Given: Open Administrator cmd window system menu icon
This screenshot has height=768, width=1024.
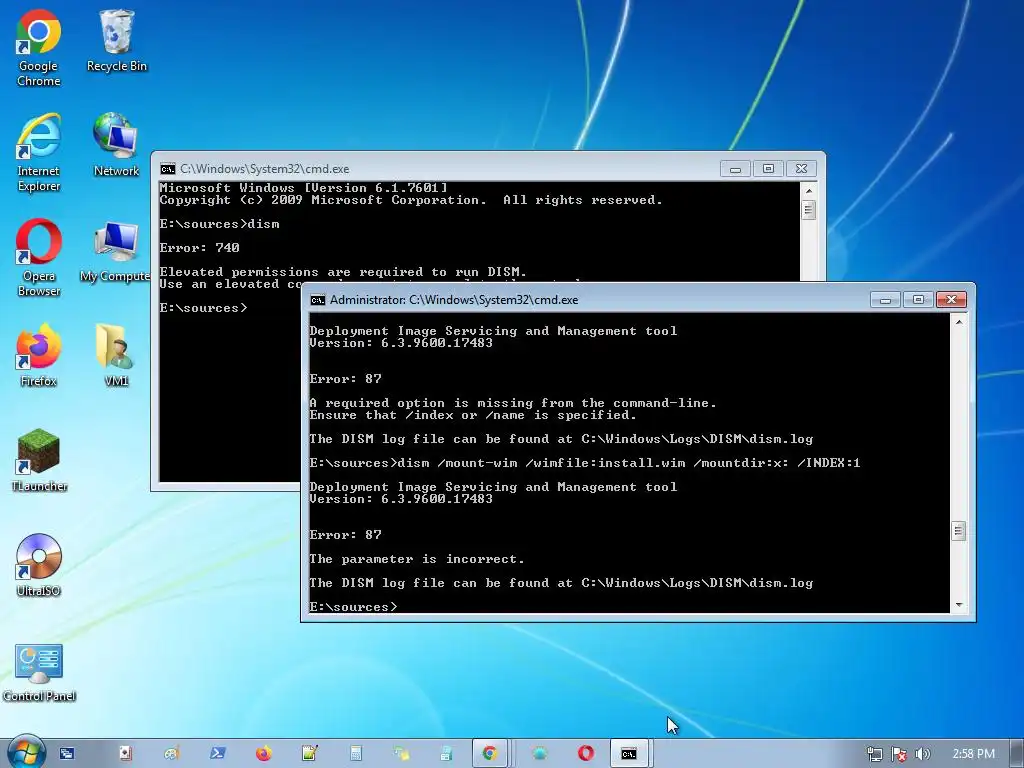Looking at the screenshot, I should pos(317,300).
